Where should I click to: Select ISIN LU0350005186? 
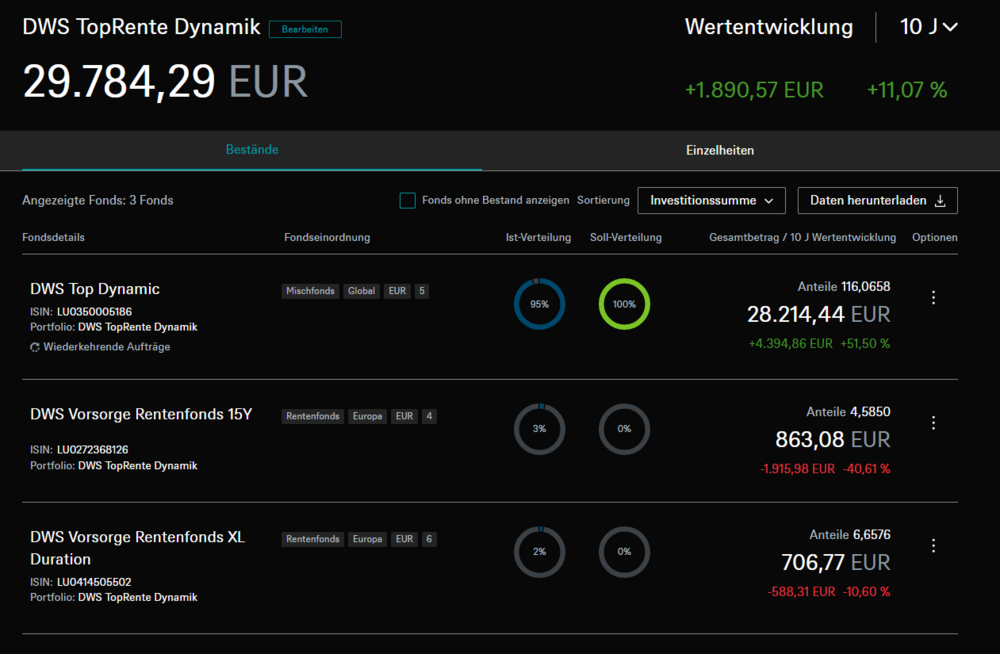(94, 312)
